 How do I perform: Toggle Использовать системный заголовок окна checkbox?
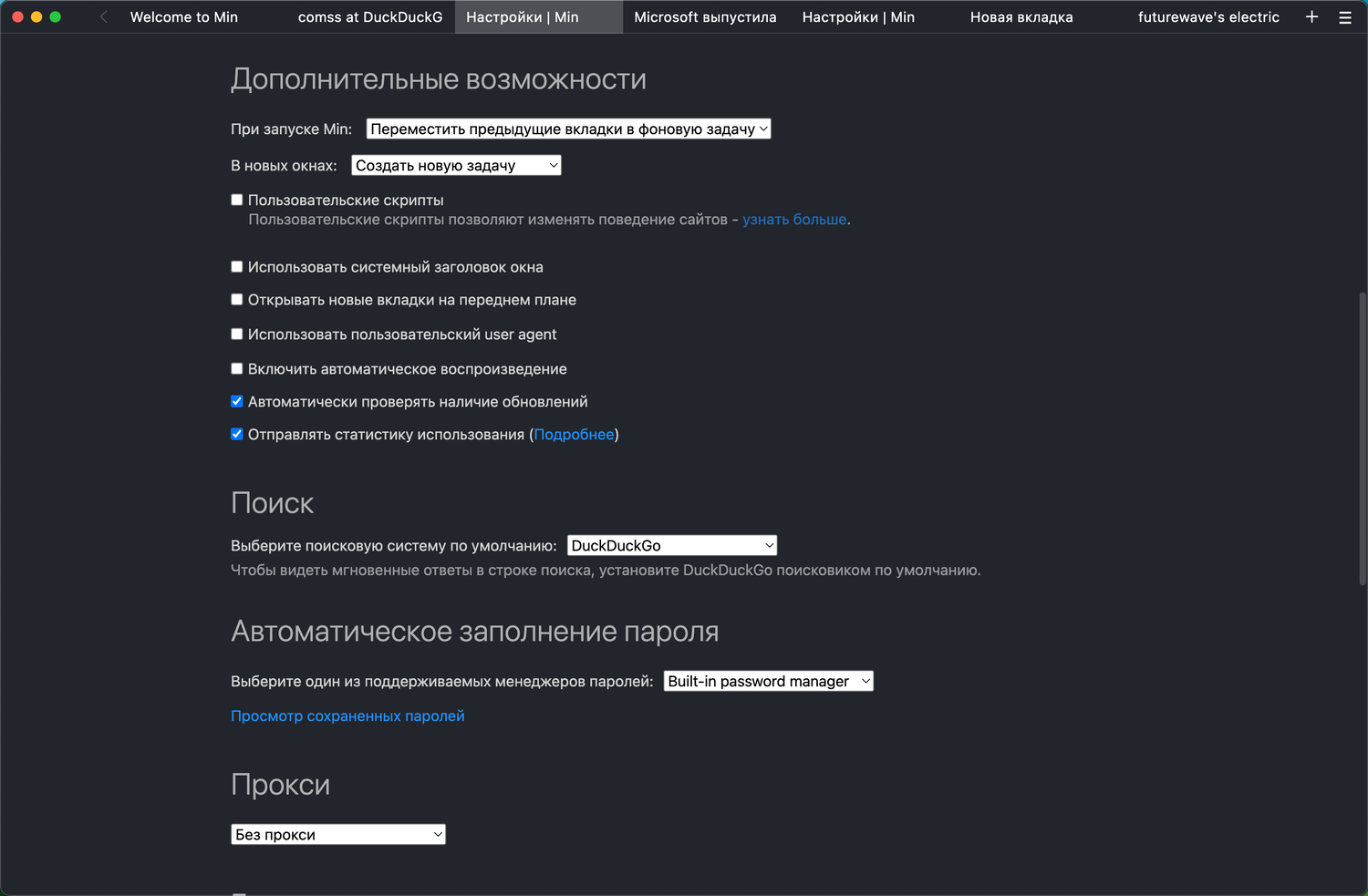point(237,267)
